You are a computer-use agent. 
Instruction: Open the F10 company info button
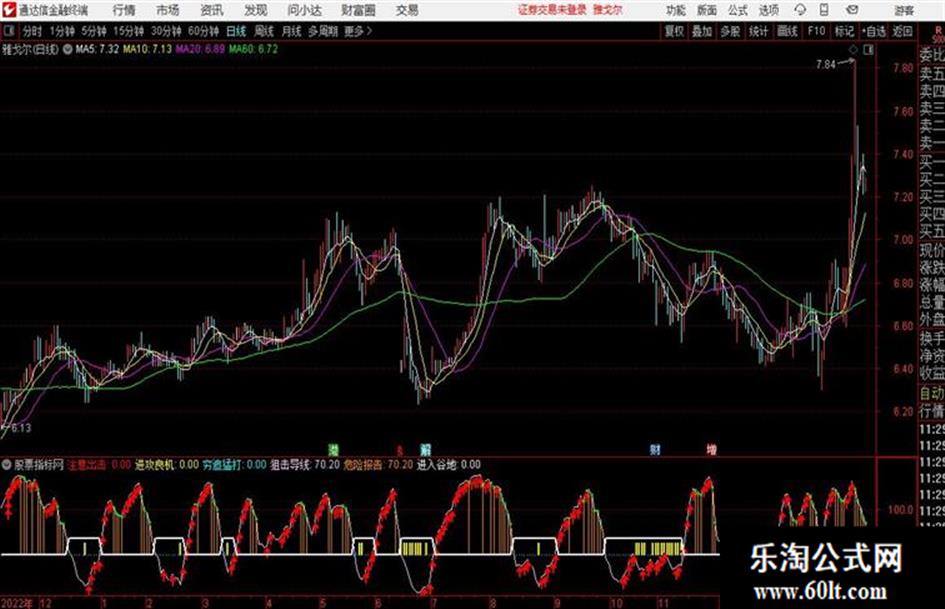pos(816,31)
